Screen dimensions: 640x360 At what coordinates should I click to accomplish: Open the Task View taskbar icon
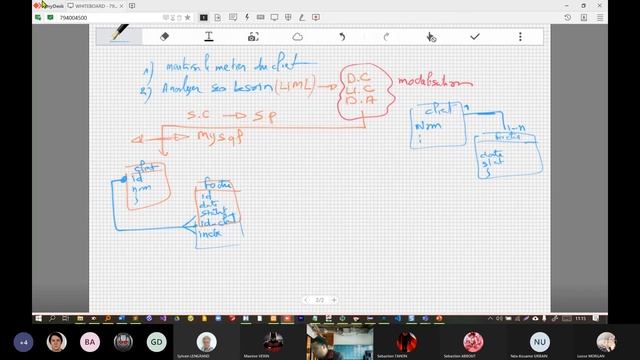coord(65,318)
